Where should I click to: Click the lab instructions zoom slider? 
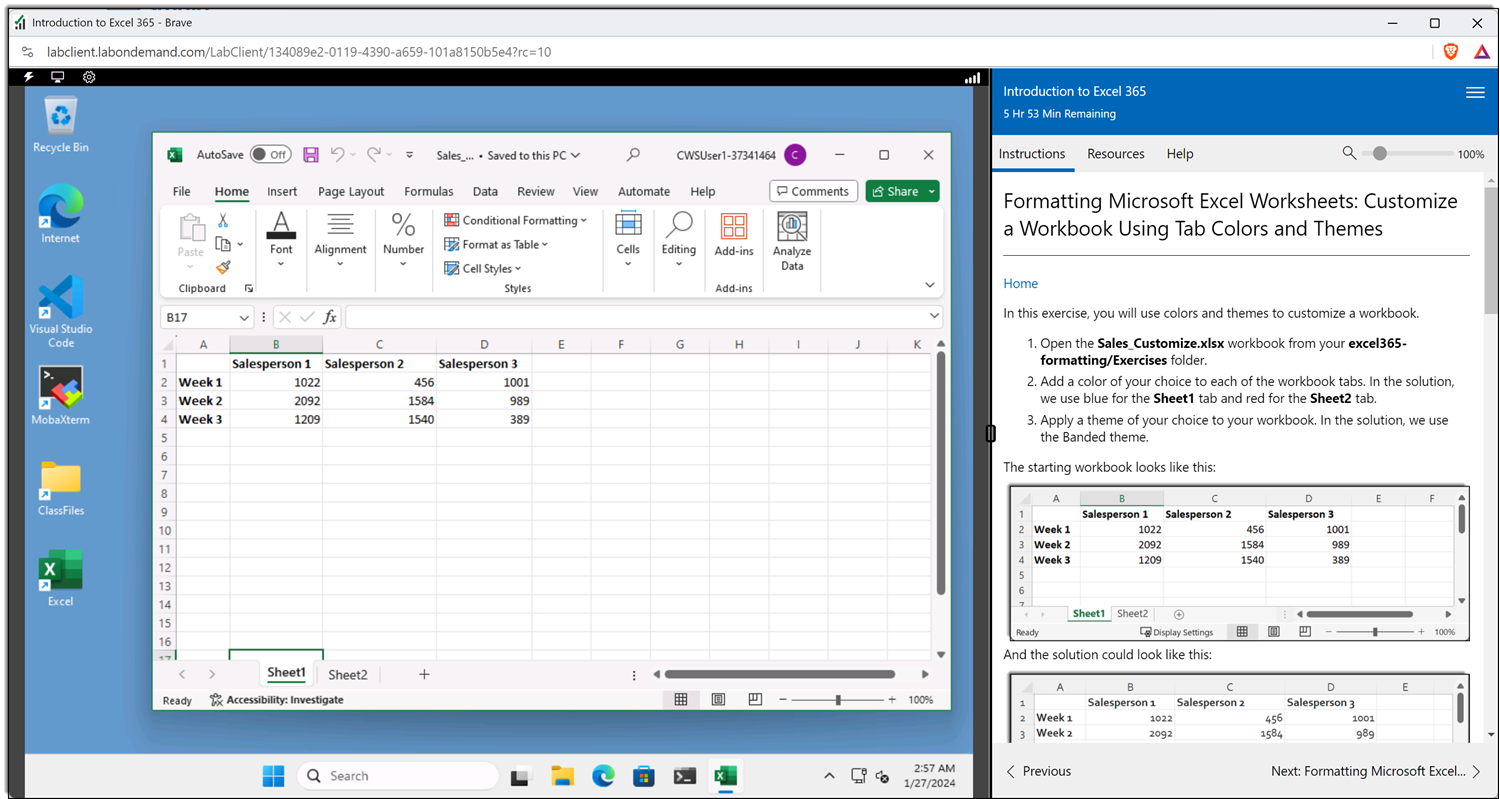[1380, 154]
